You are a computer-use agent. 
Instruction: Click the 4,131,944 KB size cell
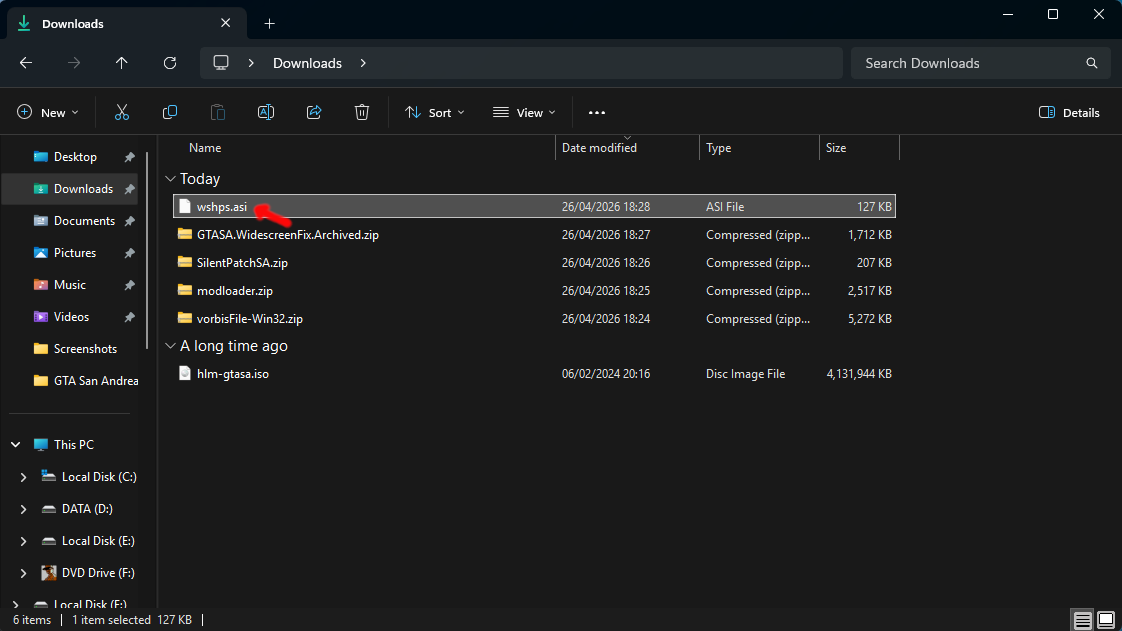[859, 373]
